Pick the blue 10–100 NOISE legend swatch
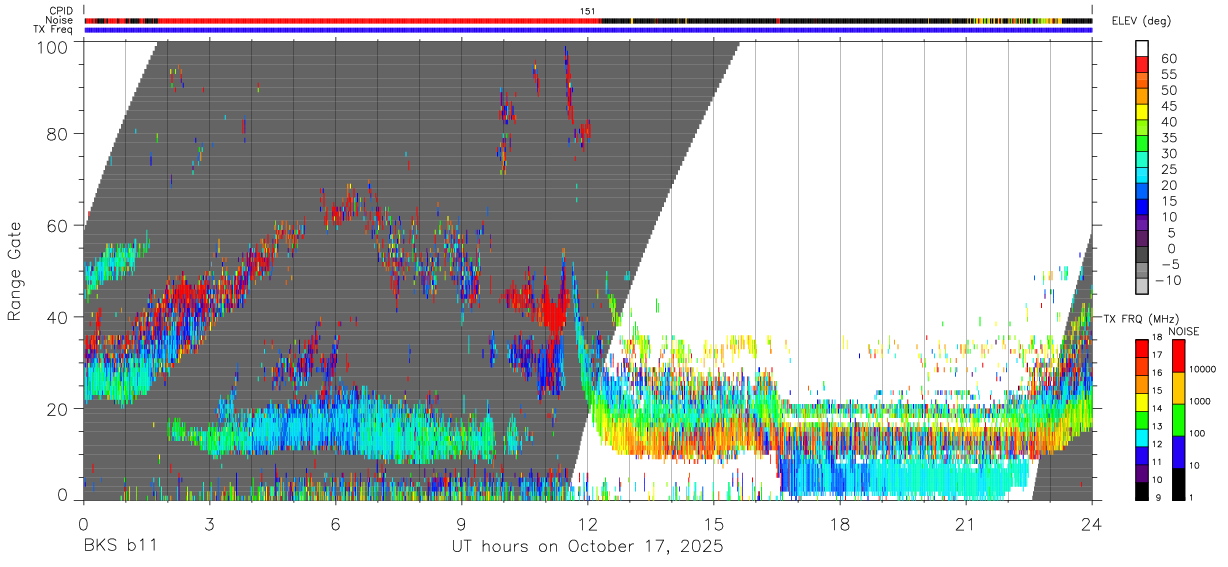Screen dimensions: 1228x567 [x=1179, y=450]
